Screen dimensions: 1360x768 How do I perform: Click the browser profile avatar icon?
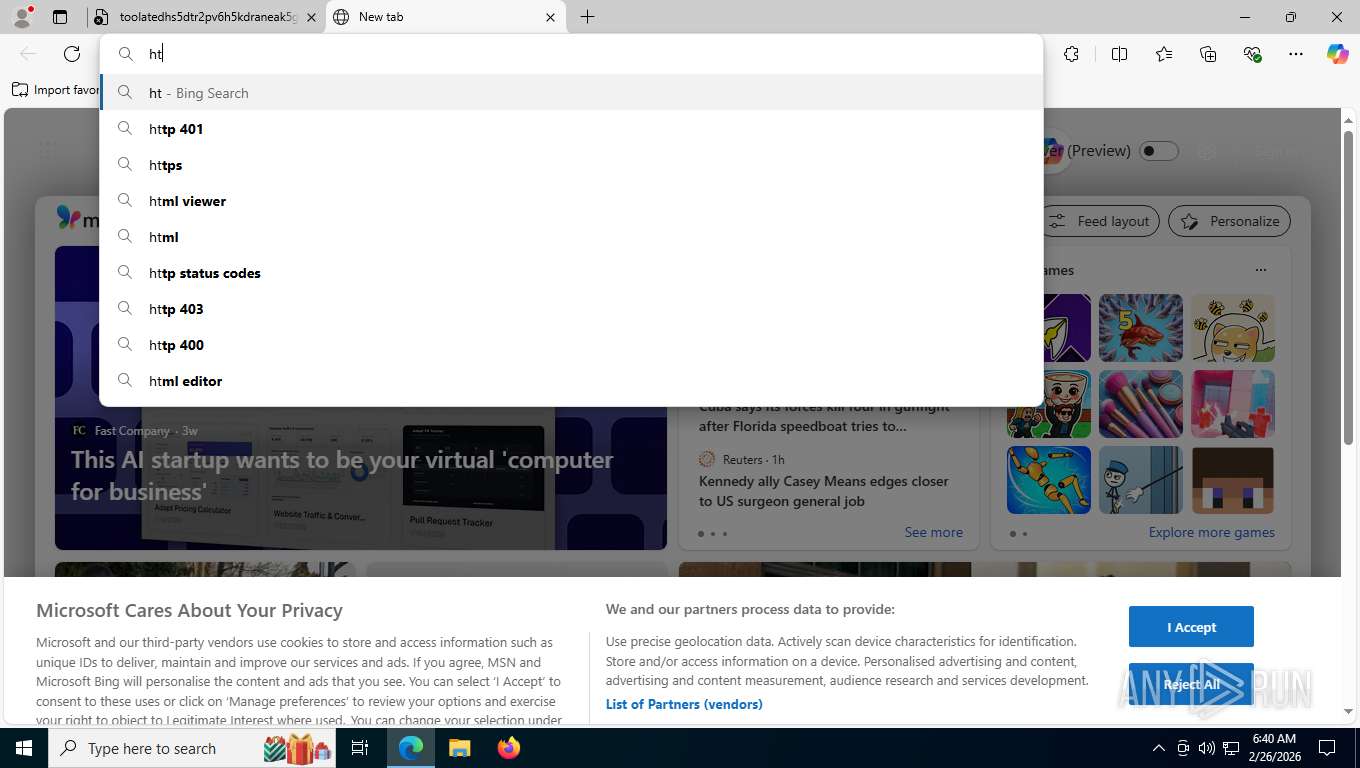pyautogui.click(x=22, y=17)
